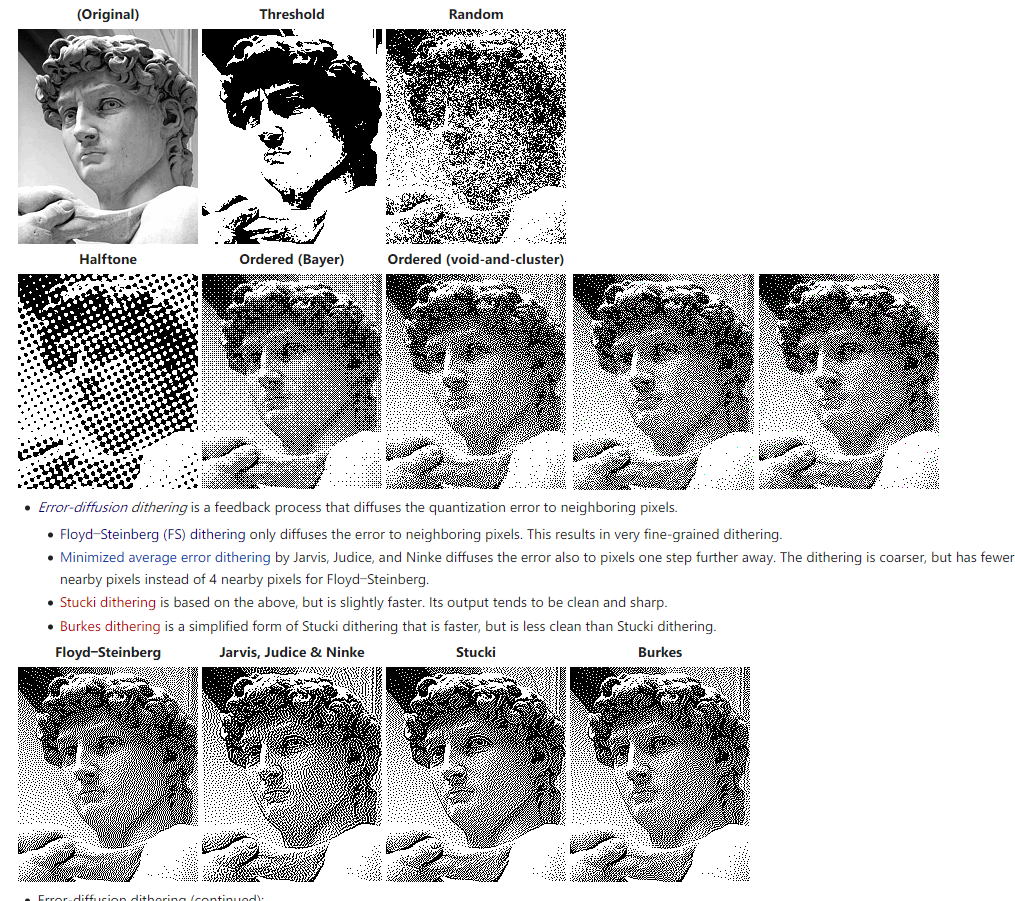
Task: Follow the Minimized average error dithering link
Action: 165,557
